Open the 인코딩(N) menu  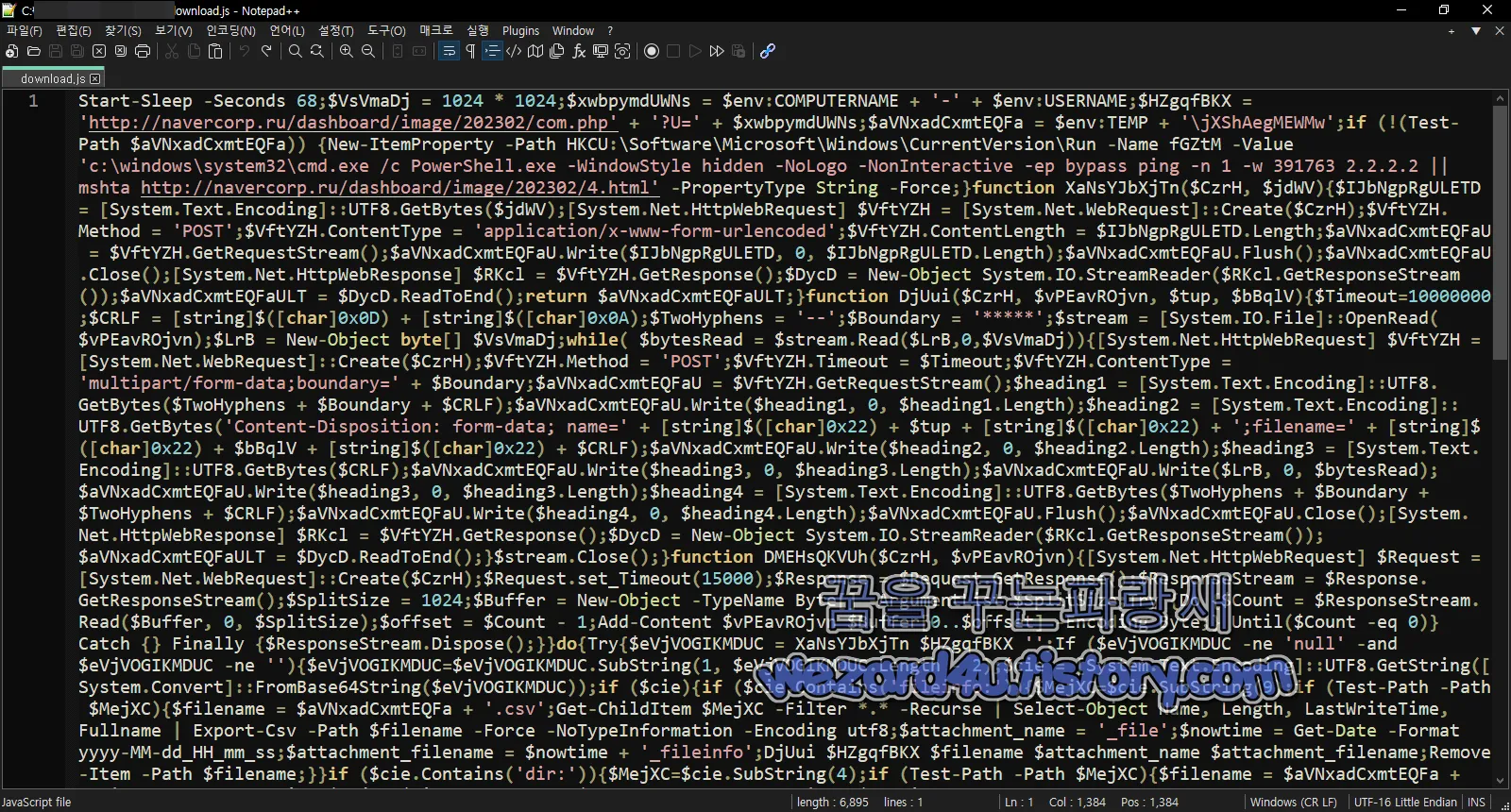231,31
